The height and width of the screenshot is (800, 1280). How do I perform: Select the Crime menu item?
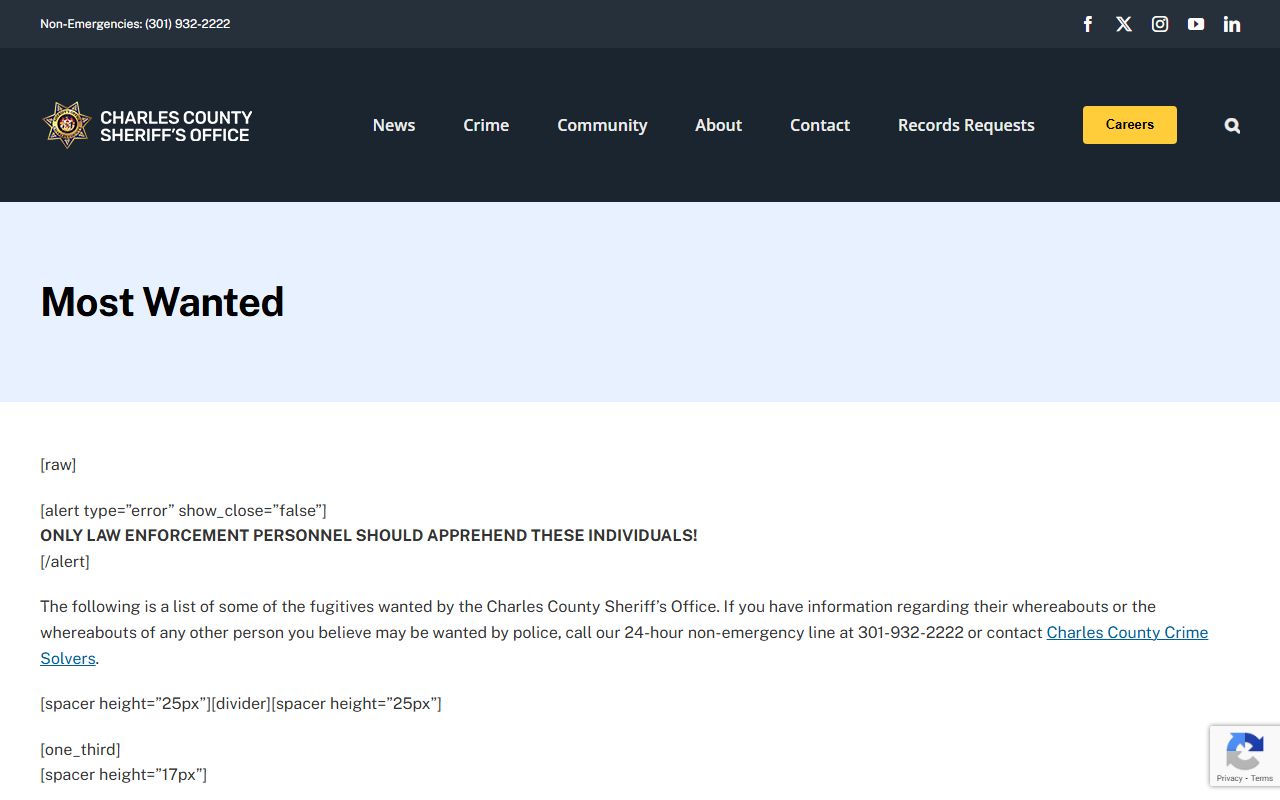[x=486, y=125]
